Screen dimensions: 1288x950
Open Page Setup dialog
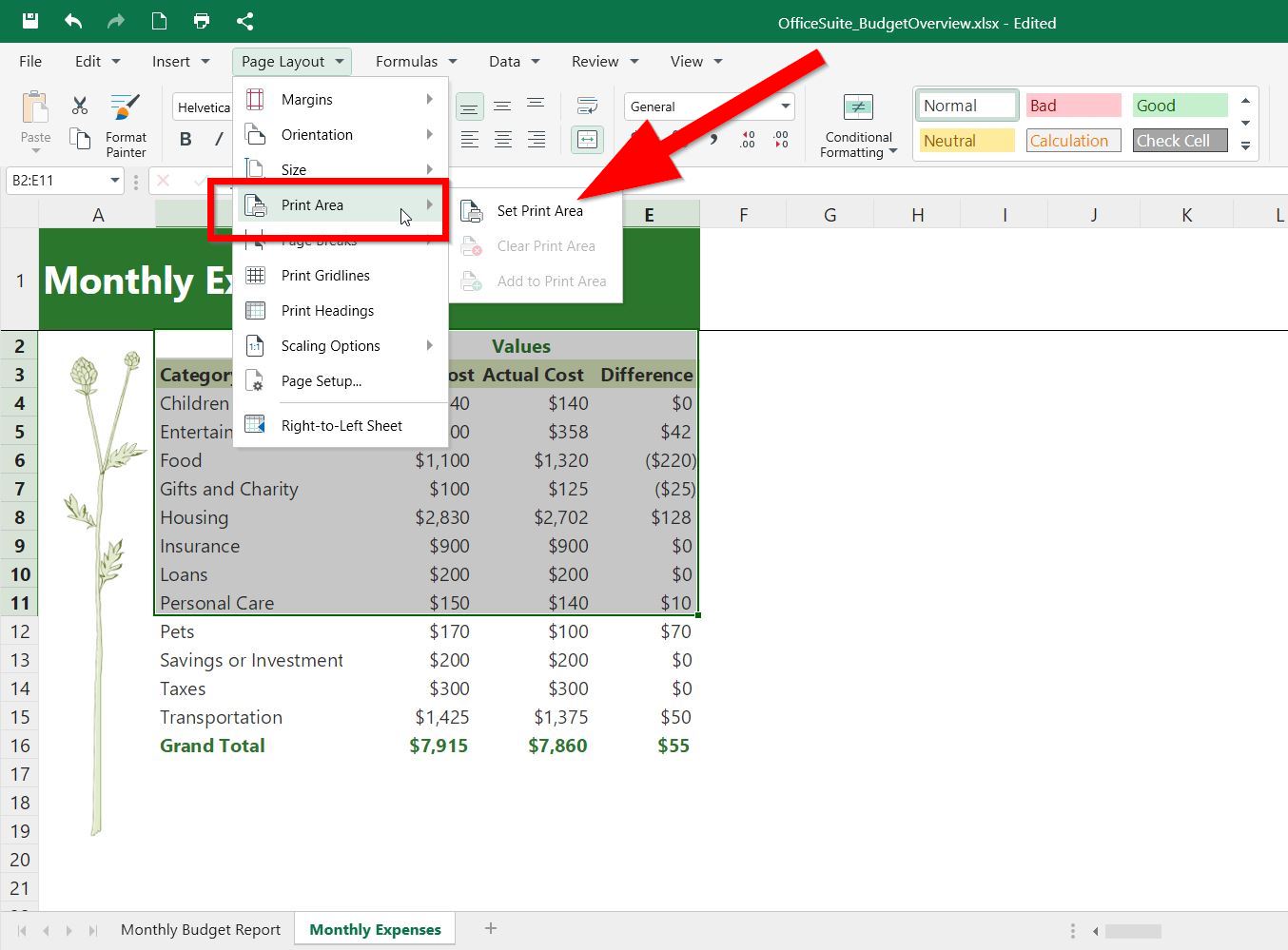(x=321, y=380)
